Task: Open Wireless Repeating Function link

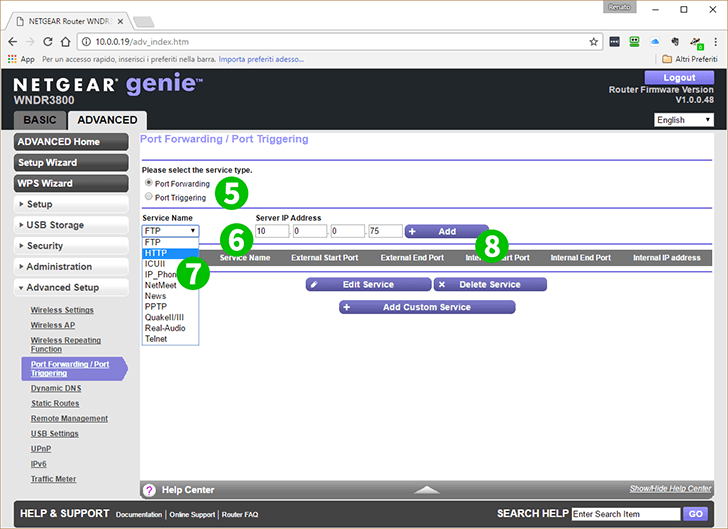Action: [65, 345]
